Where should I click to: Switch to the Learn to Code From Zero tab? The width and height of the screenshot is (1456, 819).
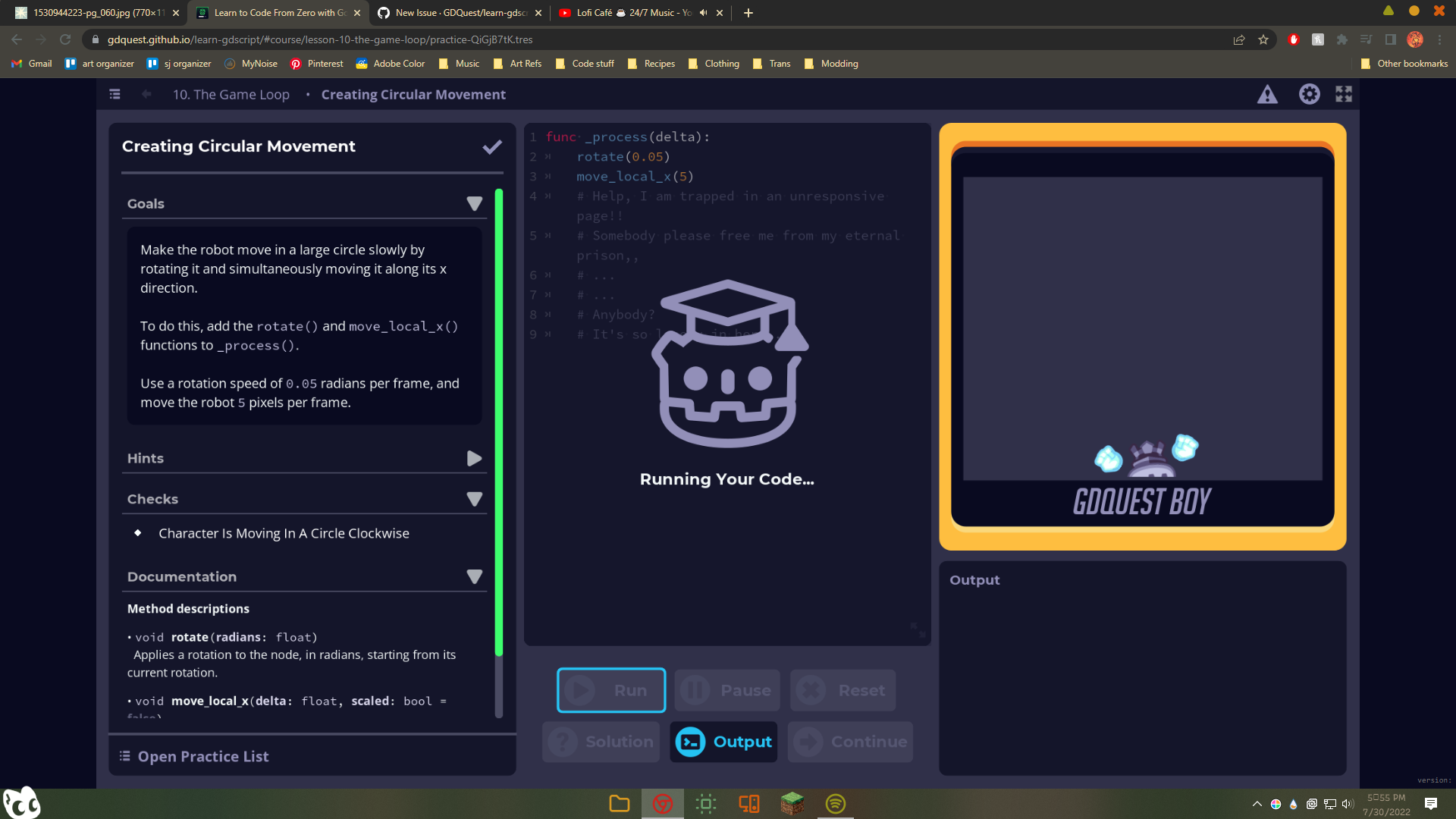point(273,13)
